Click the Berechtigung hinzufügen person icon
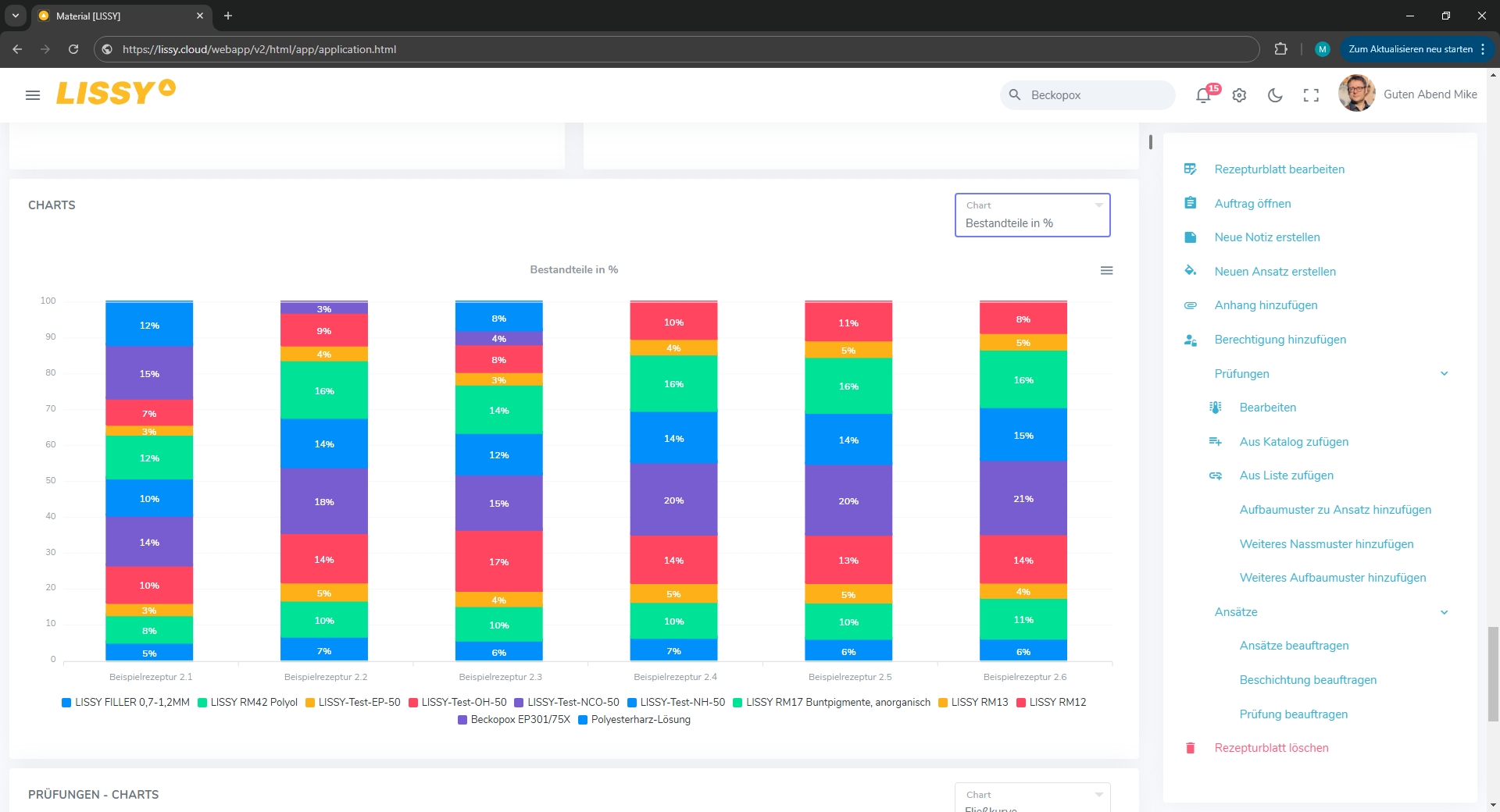The height and width of the screenshot is (812, 1500). (x=1191, y=340)
